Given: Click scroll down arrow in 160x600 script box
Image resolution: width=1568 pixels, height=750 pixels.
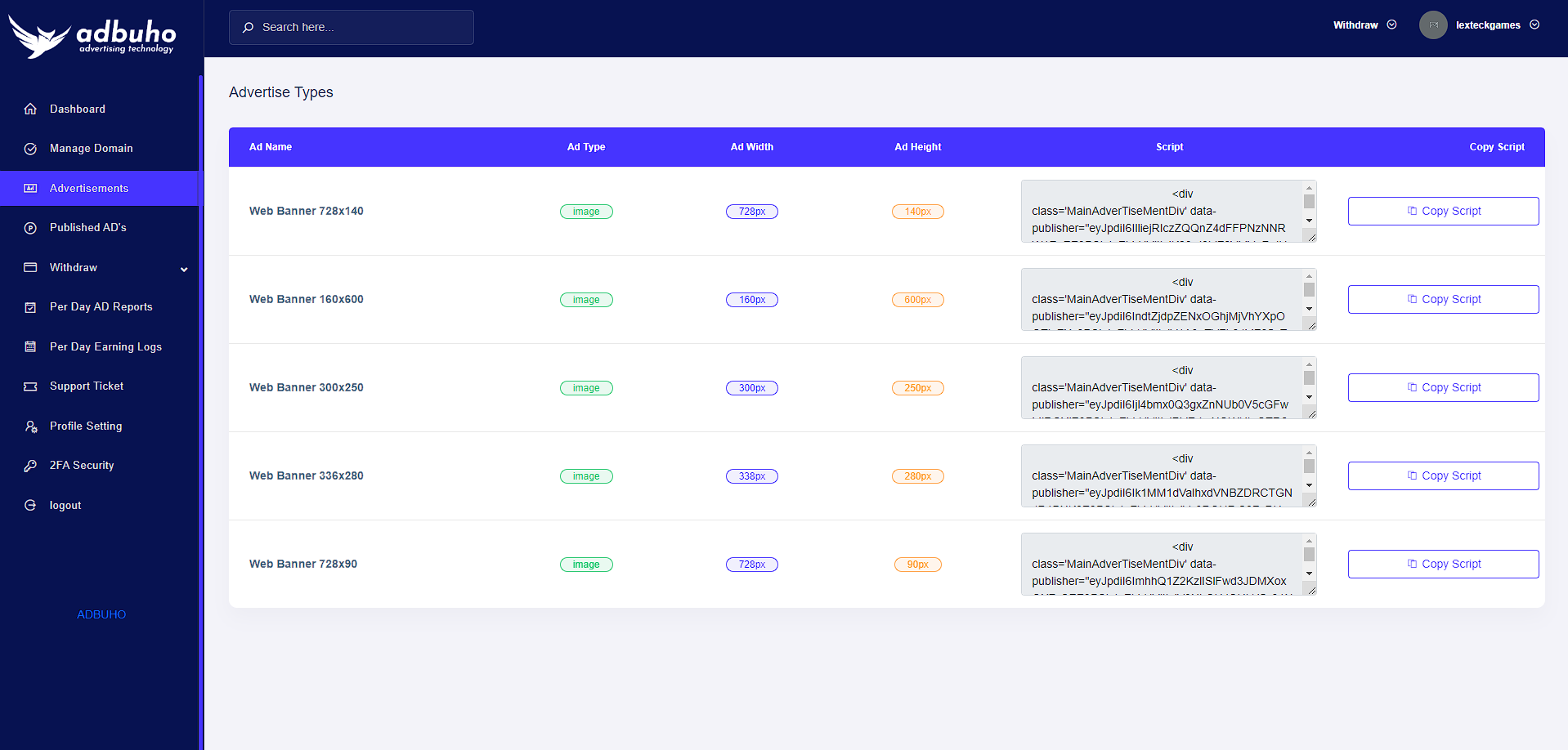Looking at the screenshot, I should coord(1309,309).
